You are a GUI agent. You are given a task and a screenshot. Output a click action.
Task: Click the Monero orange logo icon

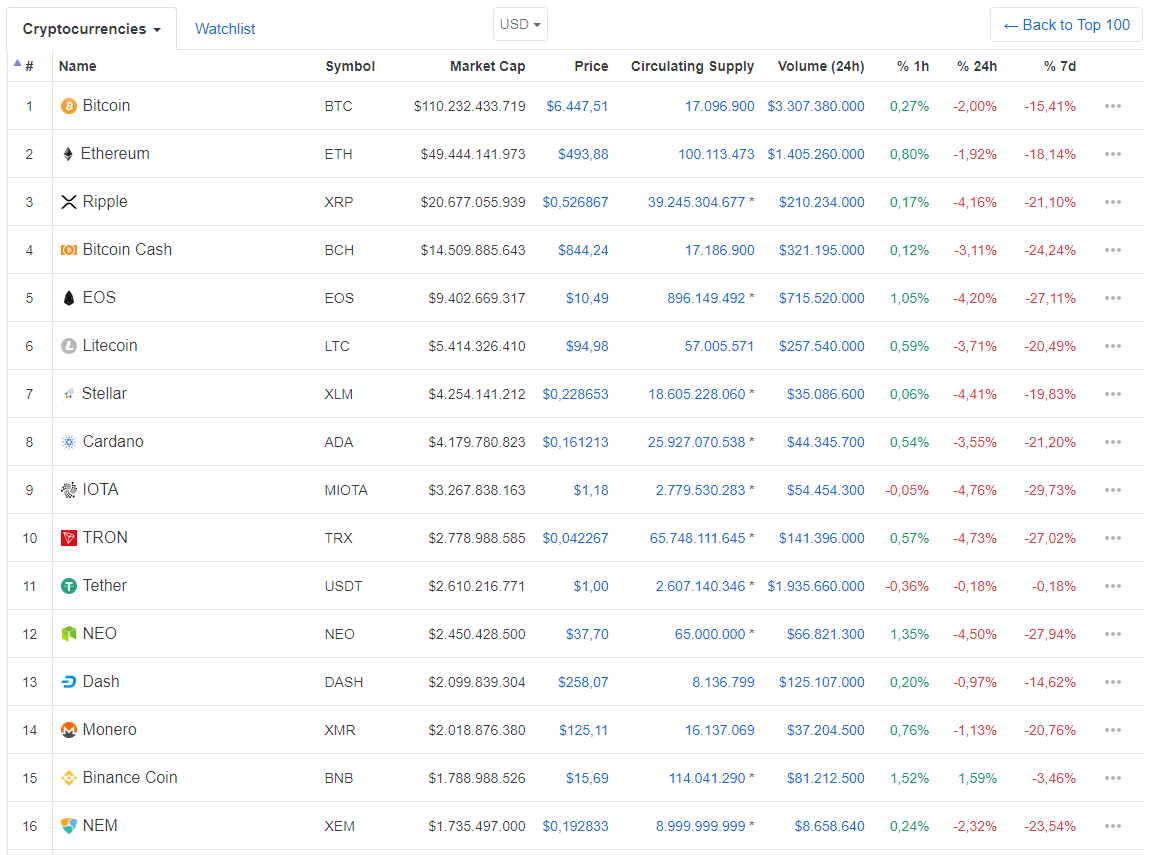click(69, 730)
